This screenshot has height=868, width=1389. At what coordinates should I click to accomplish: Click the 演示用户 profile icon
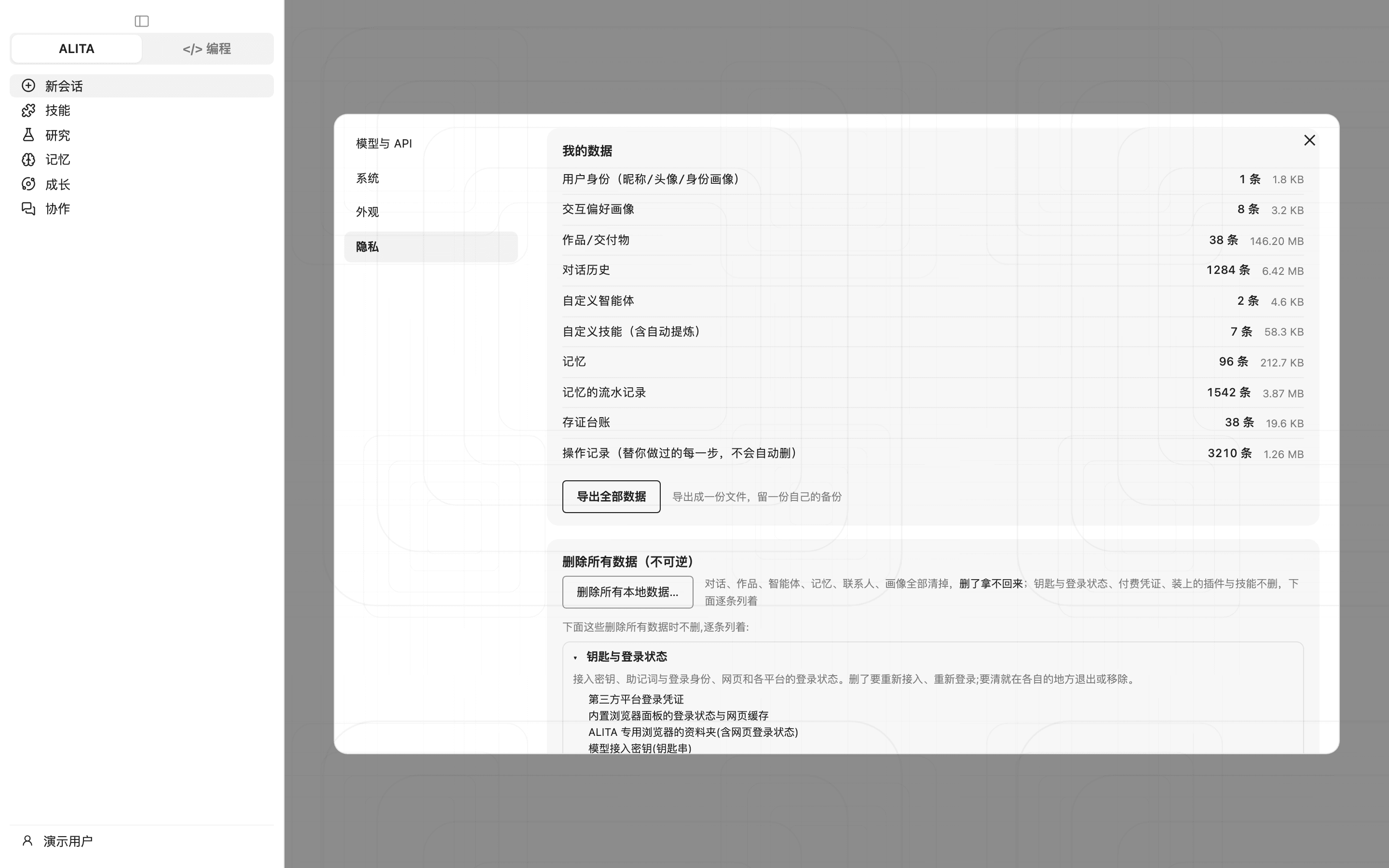tap(27, 841)
